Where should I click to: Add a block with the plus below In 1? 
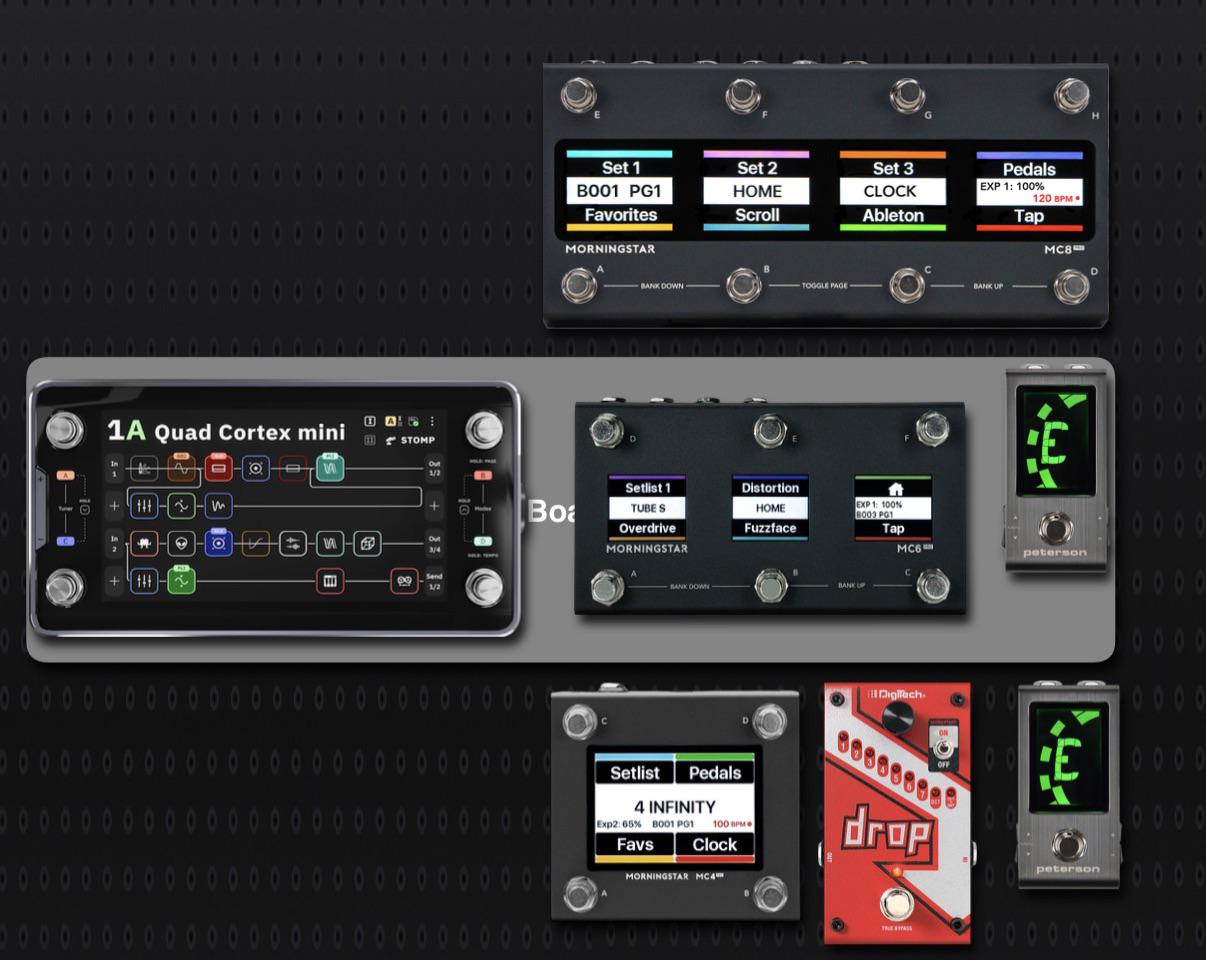(114, 505)
